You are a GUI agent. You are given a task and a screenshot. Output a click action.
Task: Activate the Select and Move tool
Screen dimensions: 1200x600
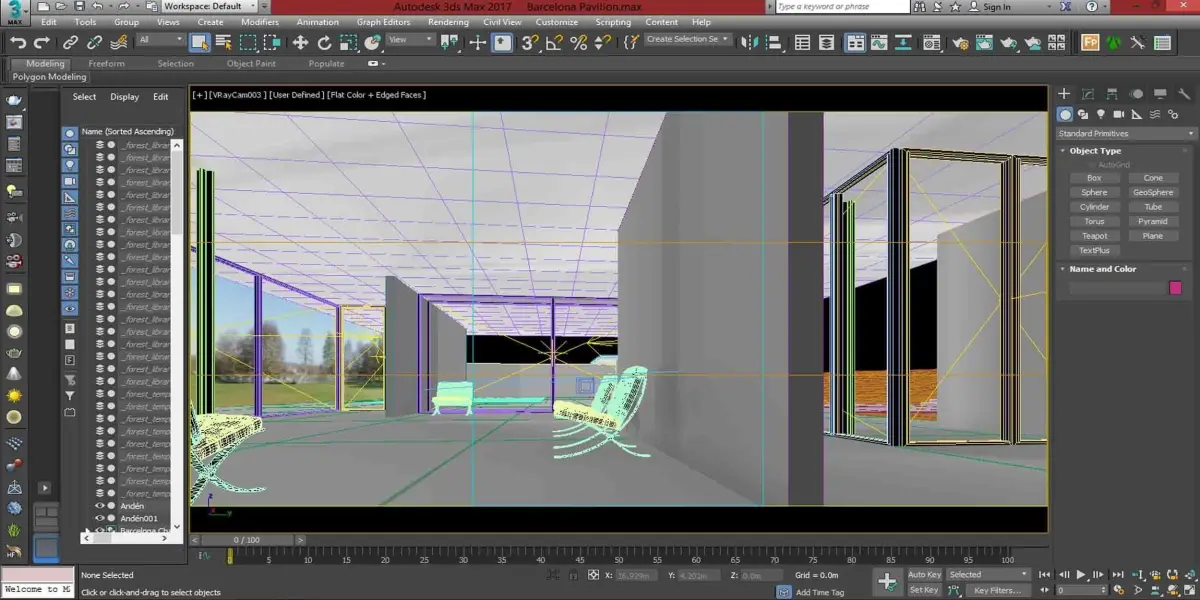[x=300, y=42]
